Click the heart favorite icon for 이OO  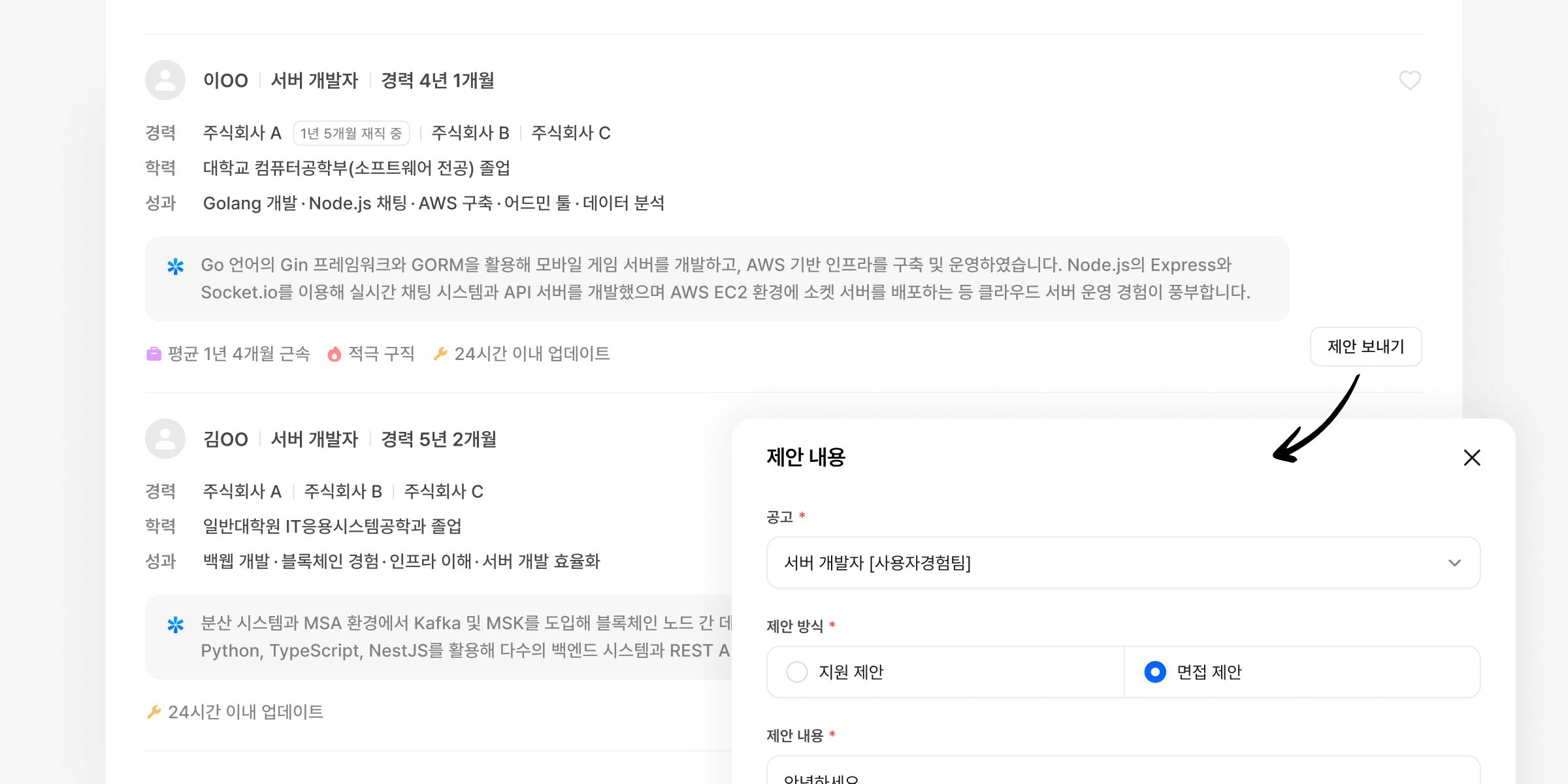tap(1409, 80)
